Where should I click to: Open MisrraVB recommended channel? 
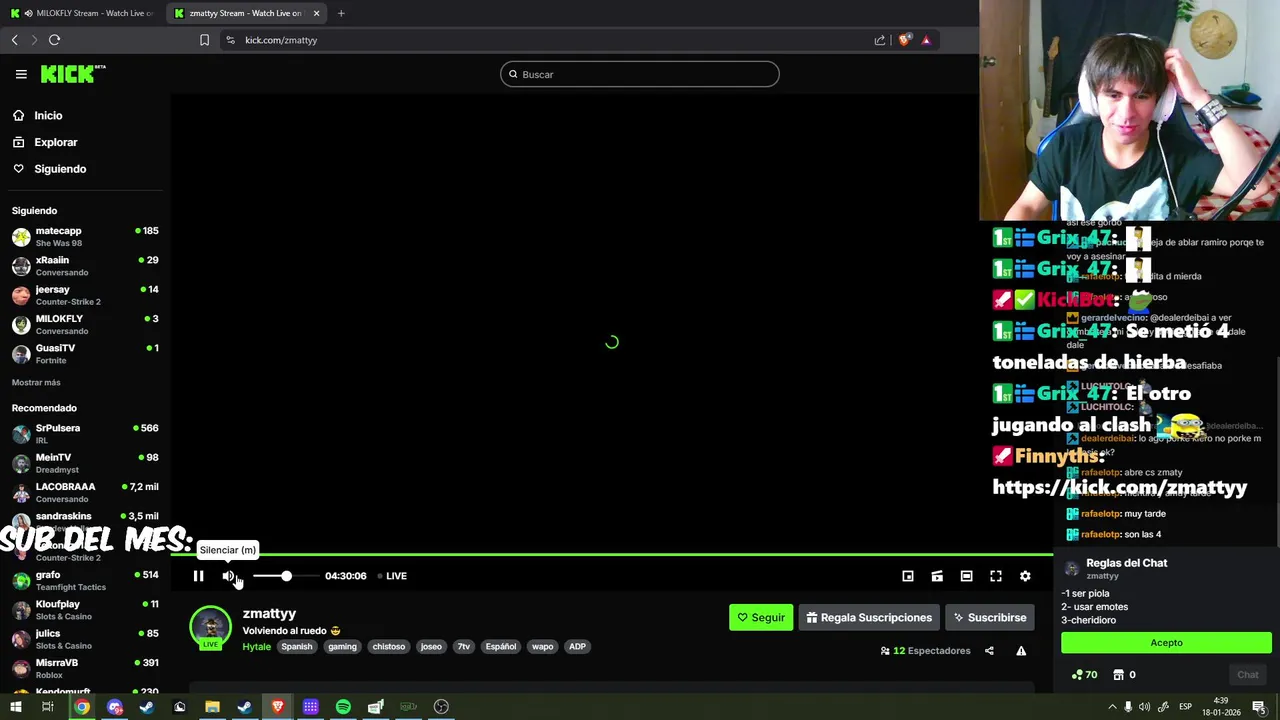pyautogui.click(x=85, y=669)
